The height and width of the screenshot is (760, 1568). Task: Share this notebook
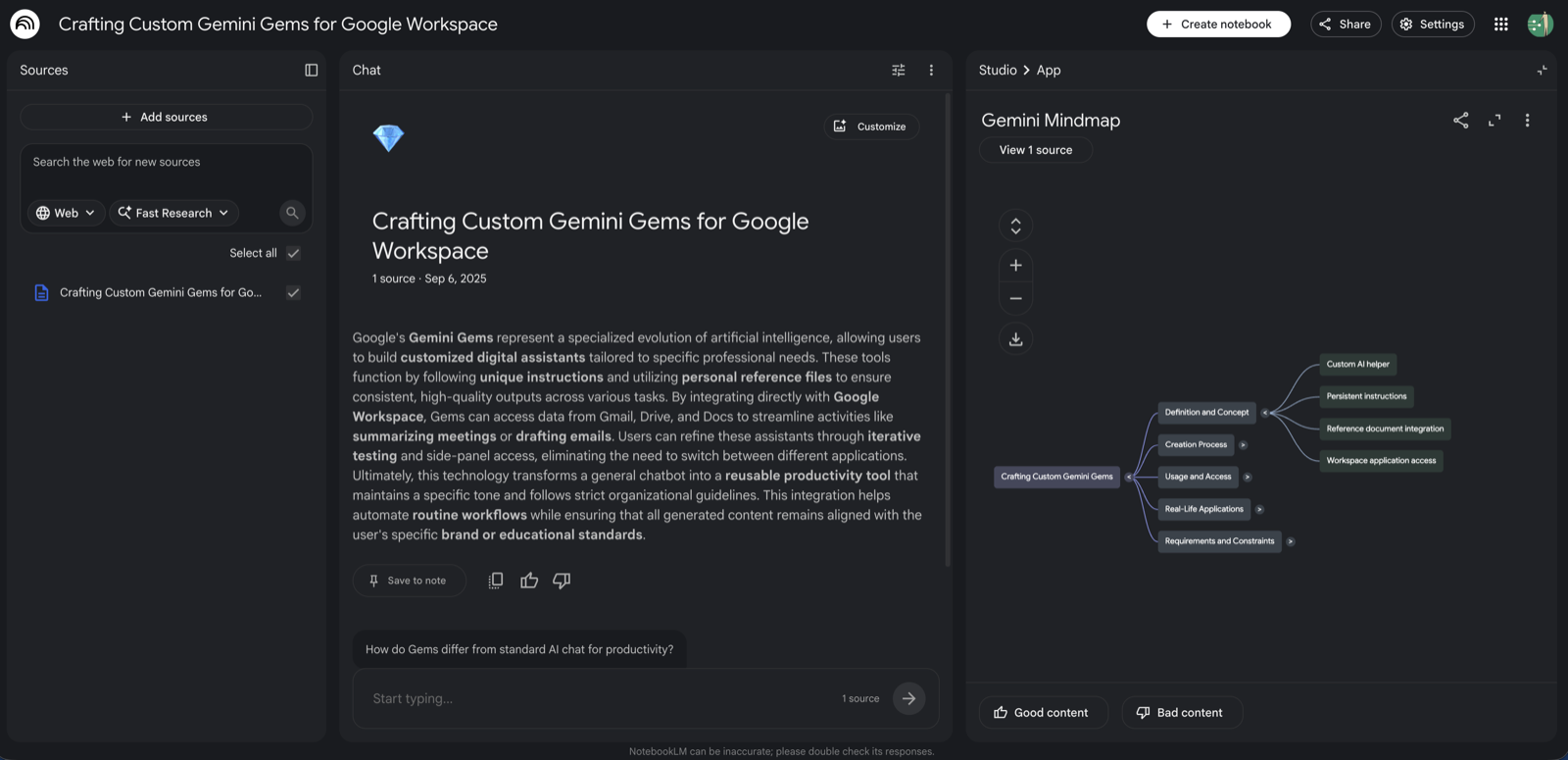pyautogui.click(x=1346, y=24)
